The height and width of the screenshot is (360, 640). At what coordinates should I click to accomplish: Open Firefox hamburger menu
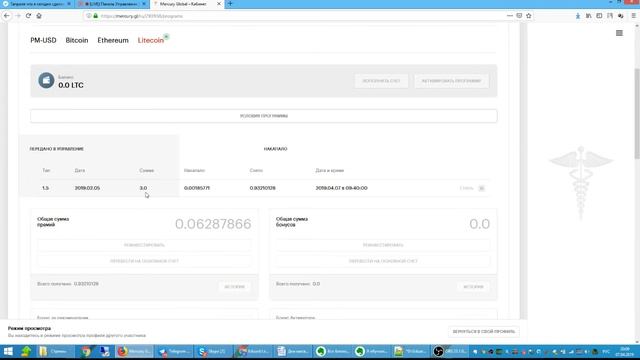(634, 16)
